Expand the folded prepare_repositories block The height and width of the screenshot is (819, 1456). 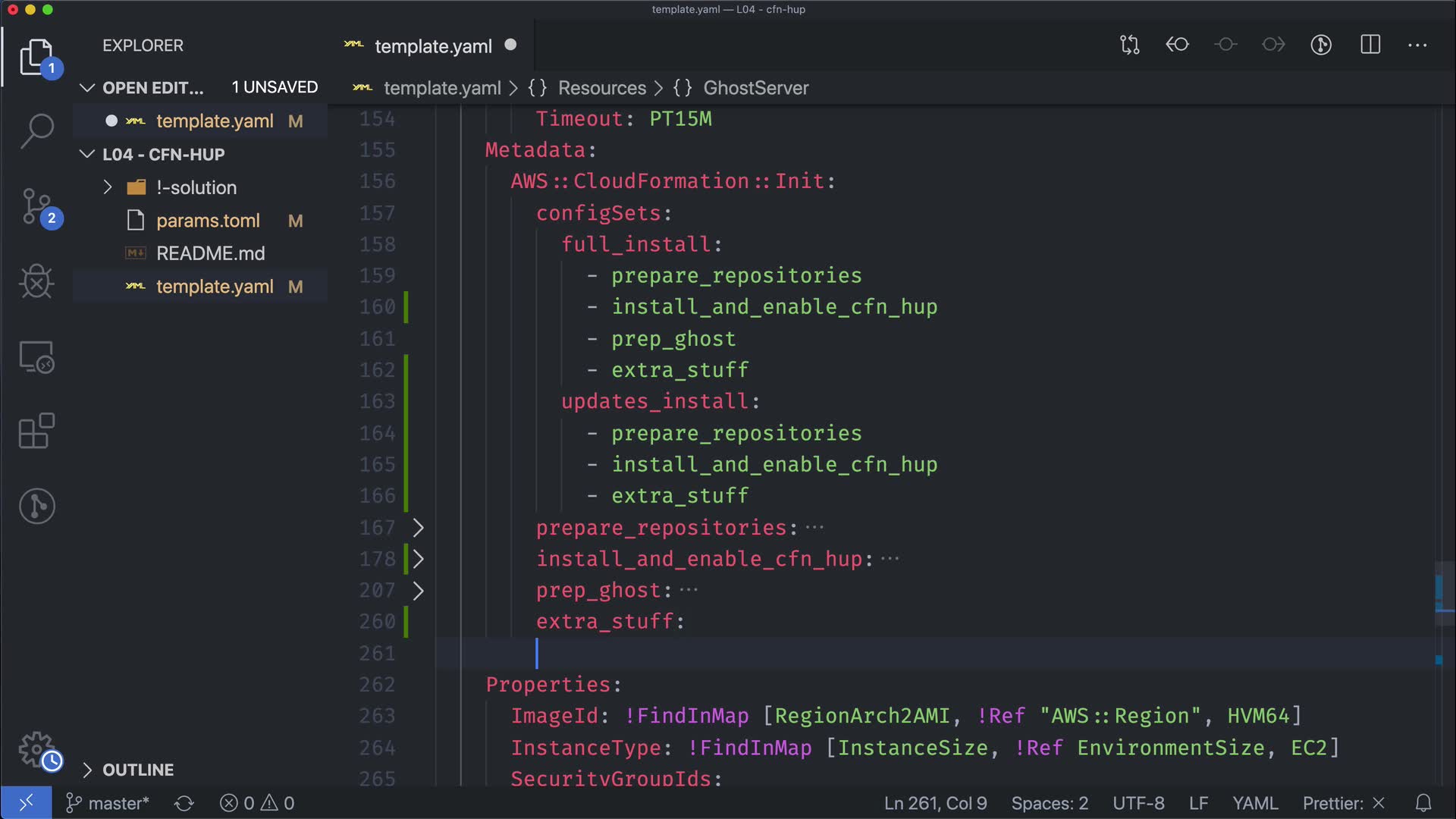pos(418,528)
